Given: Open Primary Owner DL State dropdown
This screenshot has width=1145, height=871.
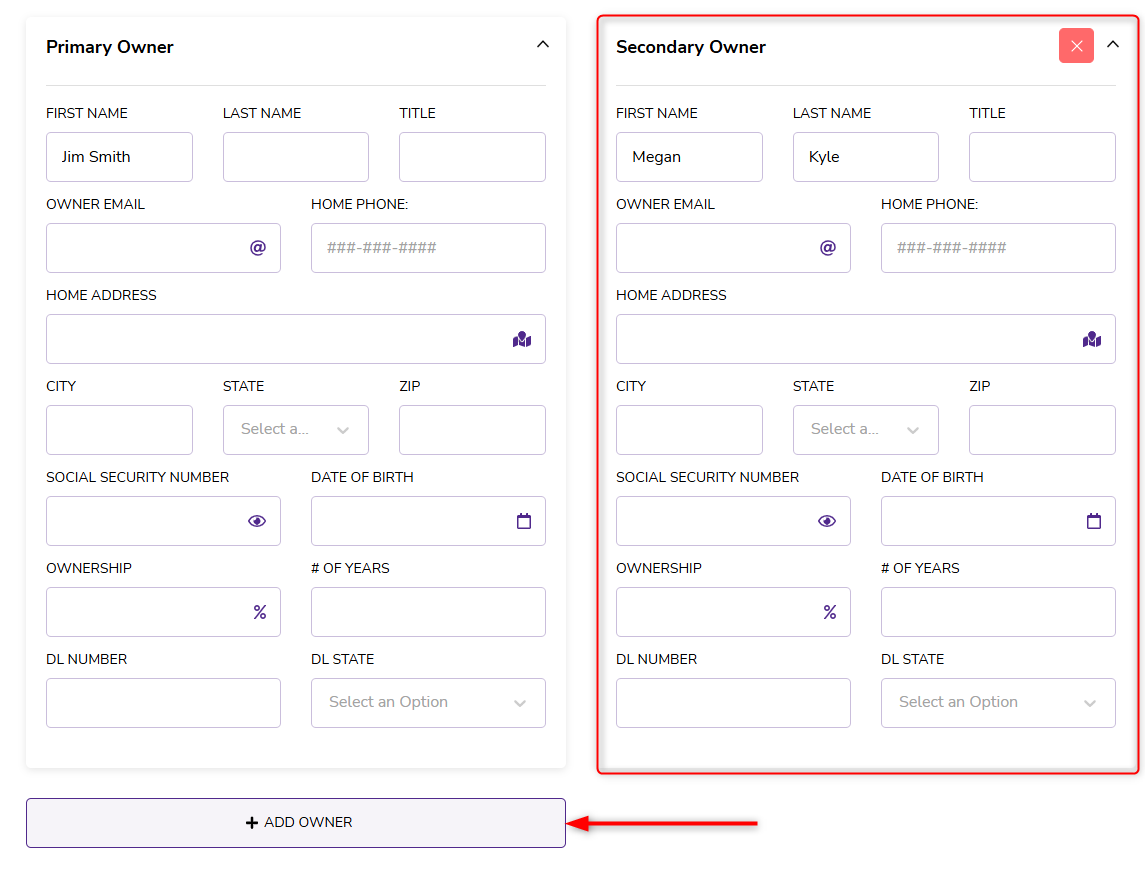Looking at the screenshot, I should pyautogui.click(x=427, y=703).
